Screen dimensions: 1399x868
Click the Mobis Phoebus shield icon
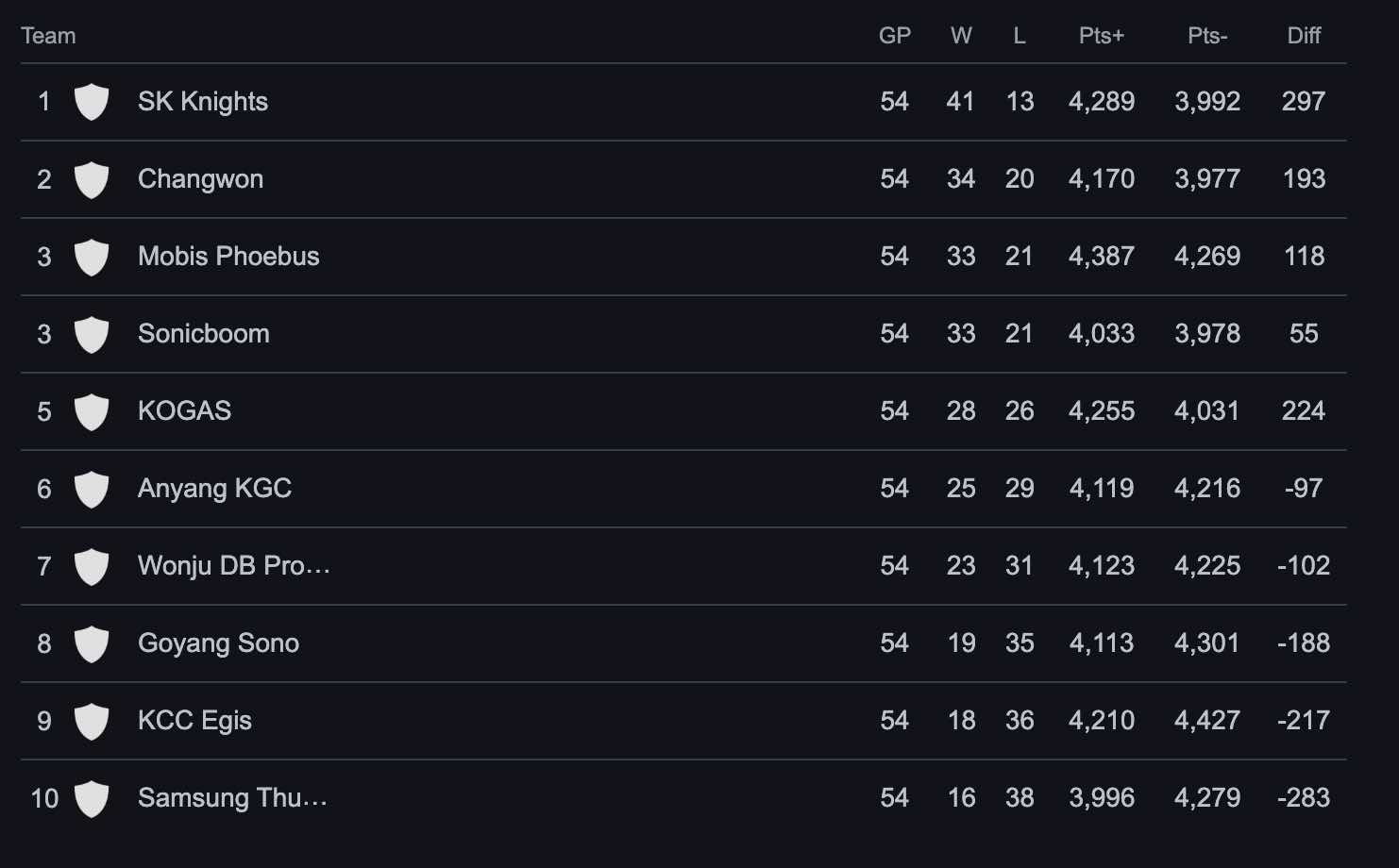tap(92, 257)
